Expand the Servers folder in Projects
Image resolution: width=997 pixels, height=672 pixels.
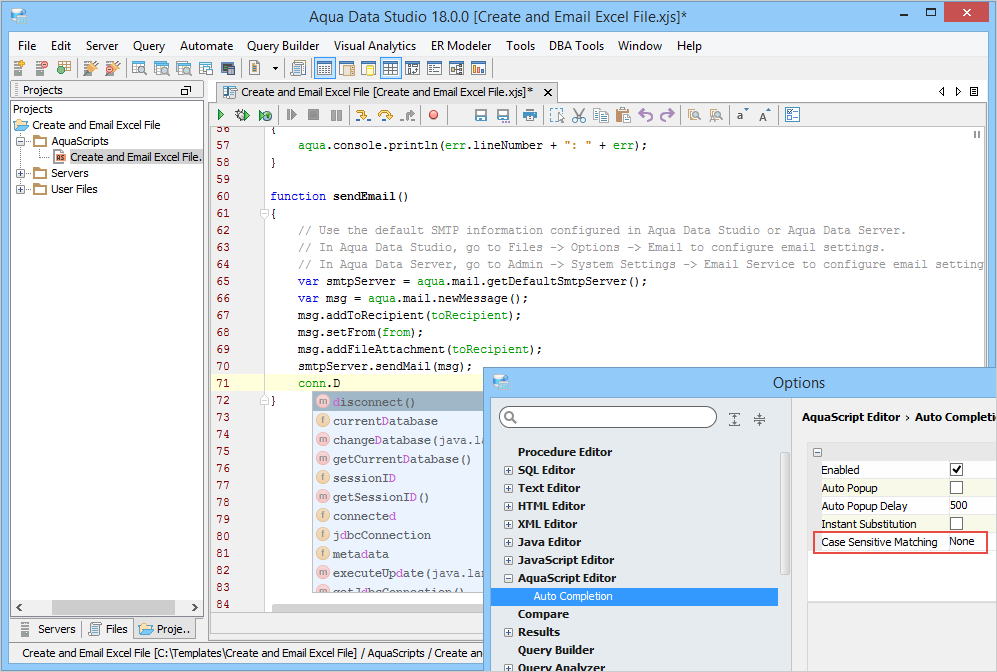tap(21, 174)
